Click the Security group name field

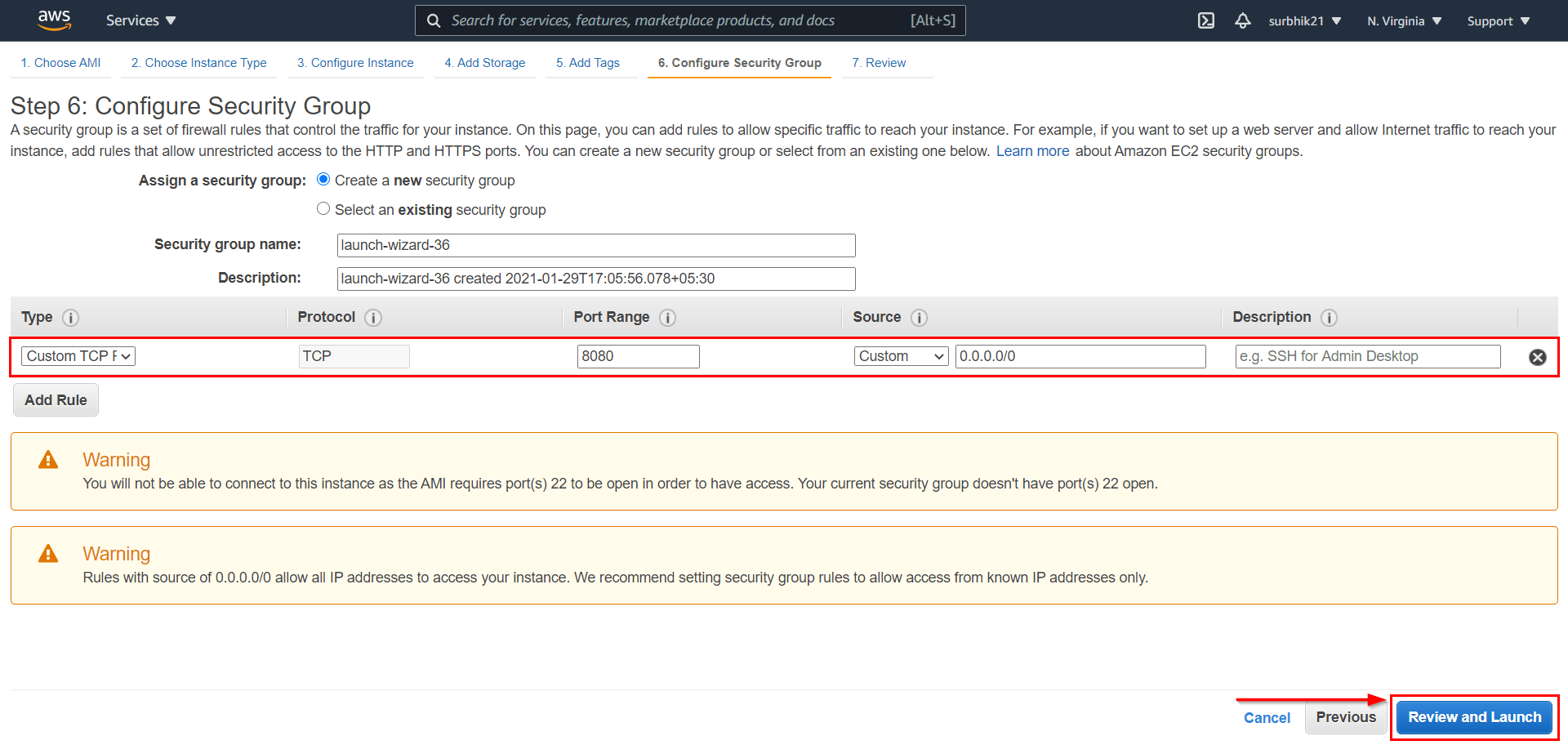click(x=596, y=245)
